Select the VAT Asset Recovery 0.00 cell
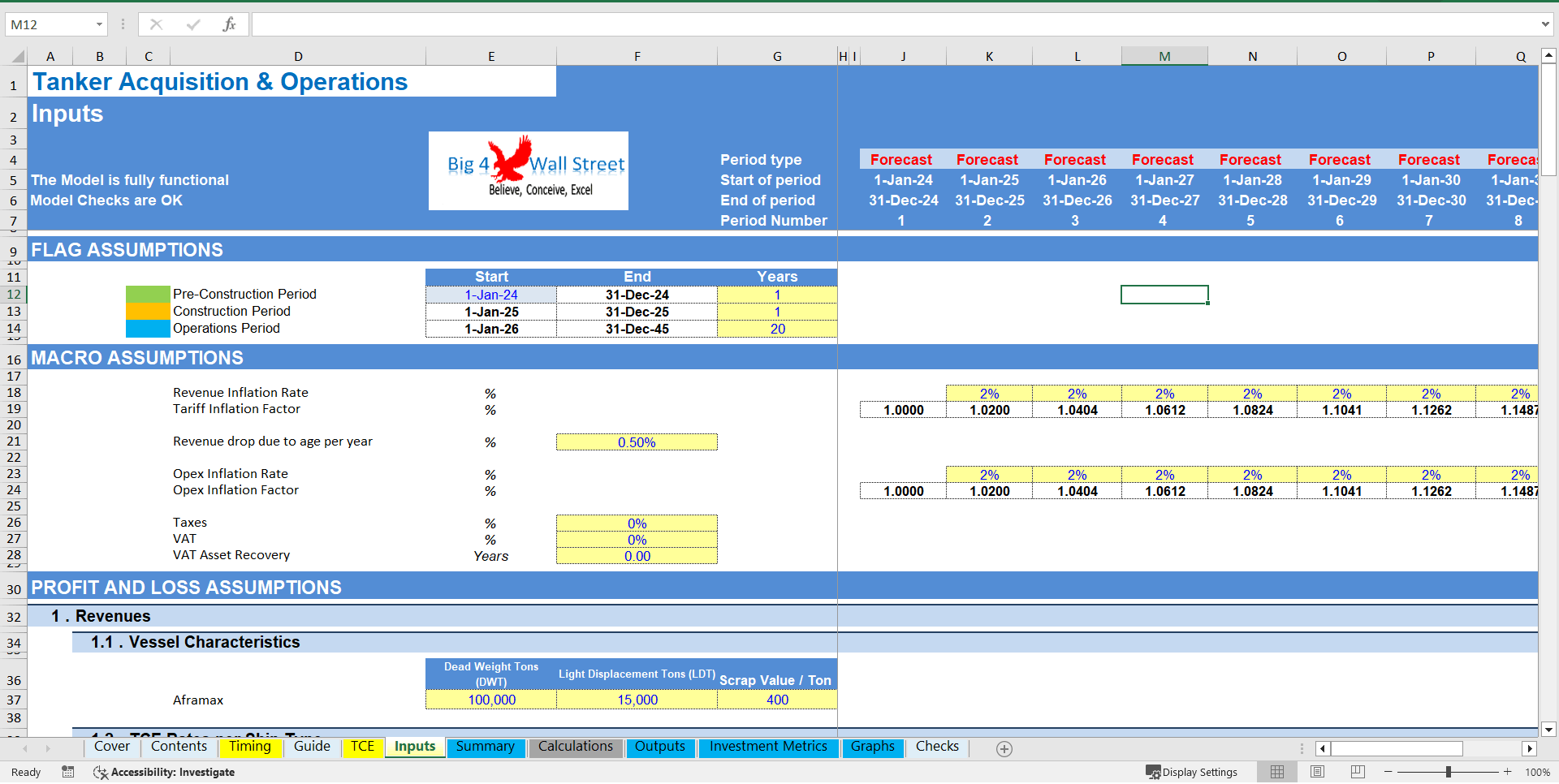The image size is (1559, 784). [637, 556]
